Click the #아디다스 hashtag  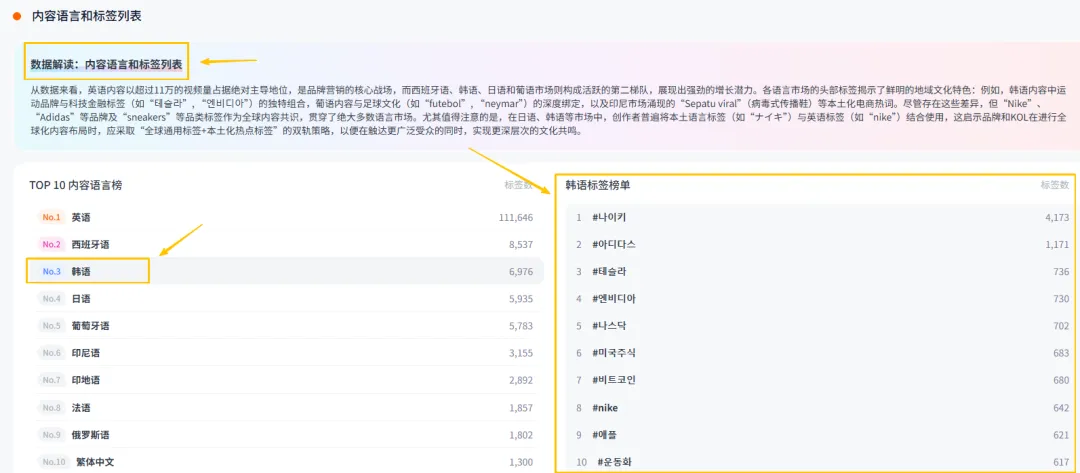(614, 244)
